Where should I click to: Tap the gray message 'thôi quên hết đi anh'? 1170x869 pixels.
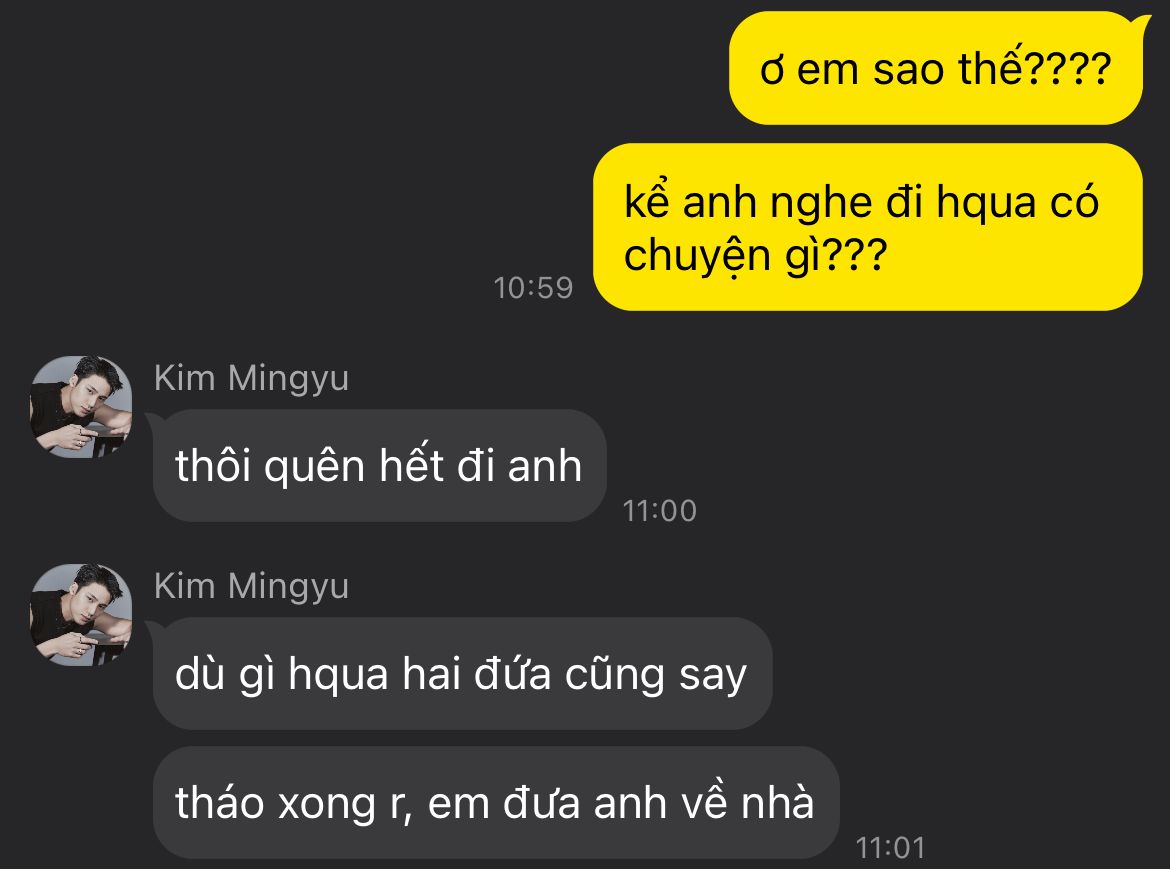379,465
